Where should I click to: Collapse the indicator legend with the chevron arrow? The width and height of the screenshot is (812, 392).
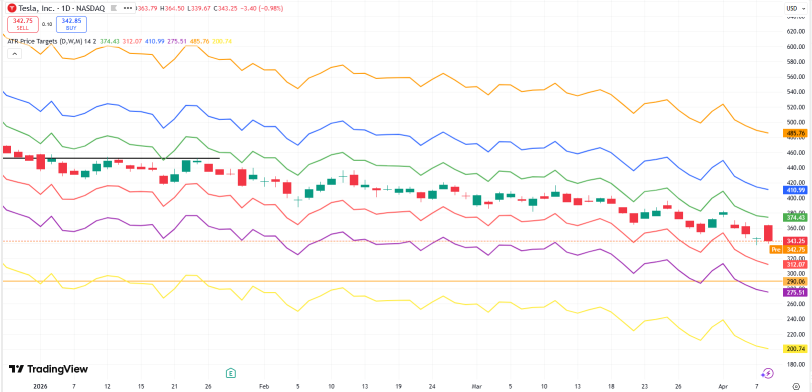pyautogui.click(x=14, y=53)
